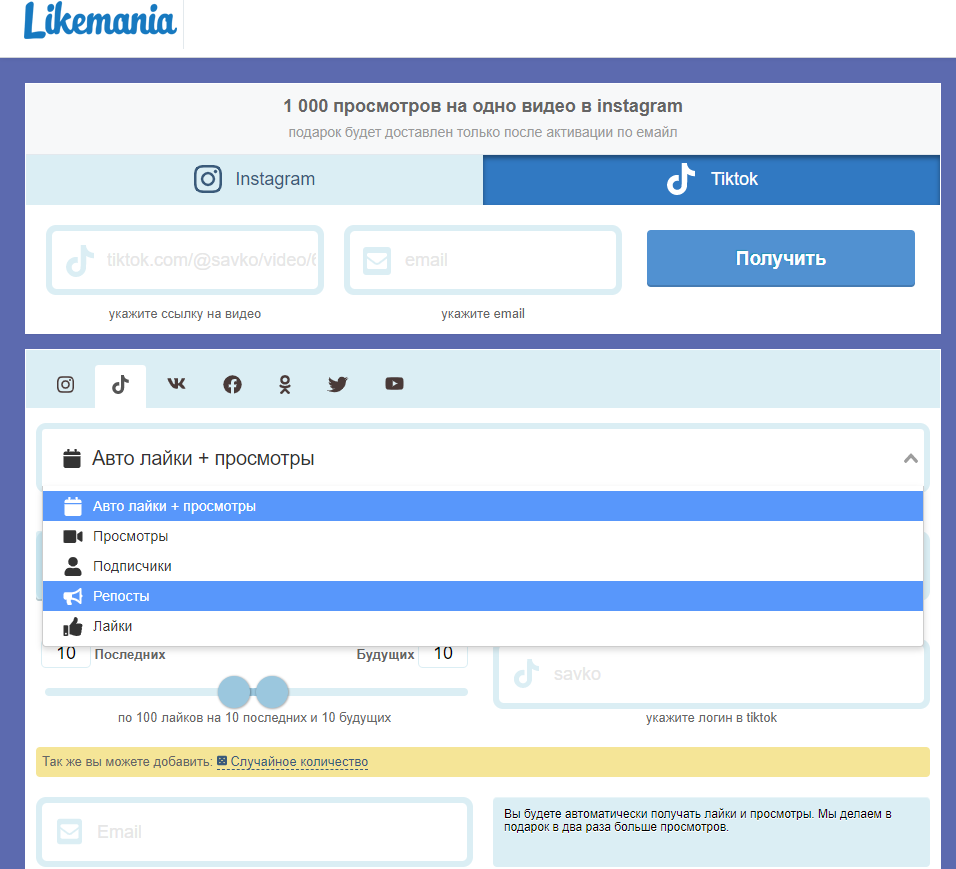This screenshot has height=869, width=956.
Task: Select the YouTube icon tab
Action: click(394, 384)
